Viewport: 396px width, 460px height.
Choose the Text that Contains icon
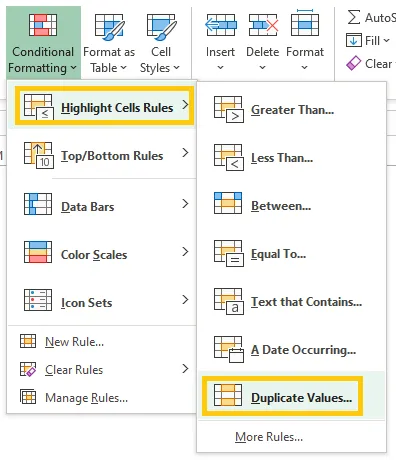[229, 302]
